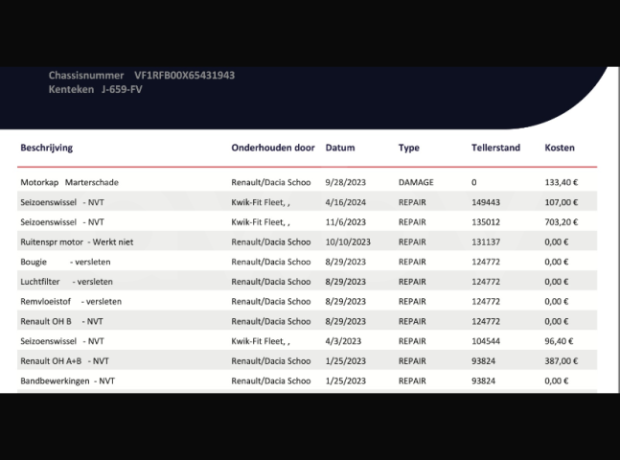Click the Onderhouden door column header
The width and height of the screenshot is (620, 460).
[x=273, y=148]
